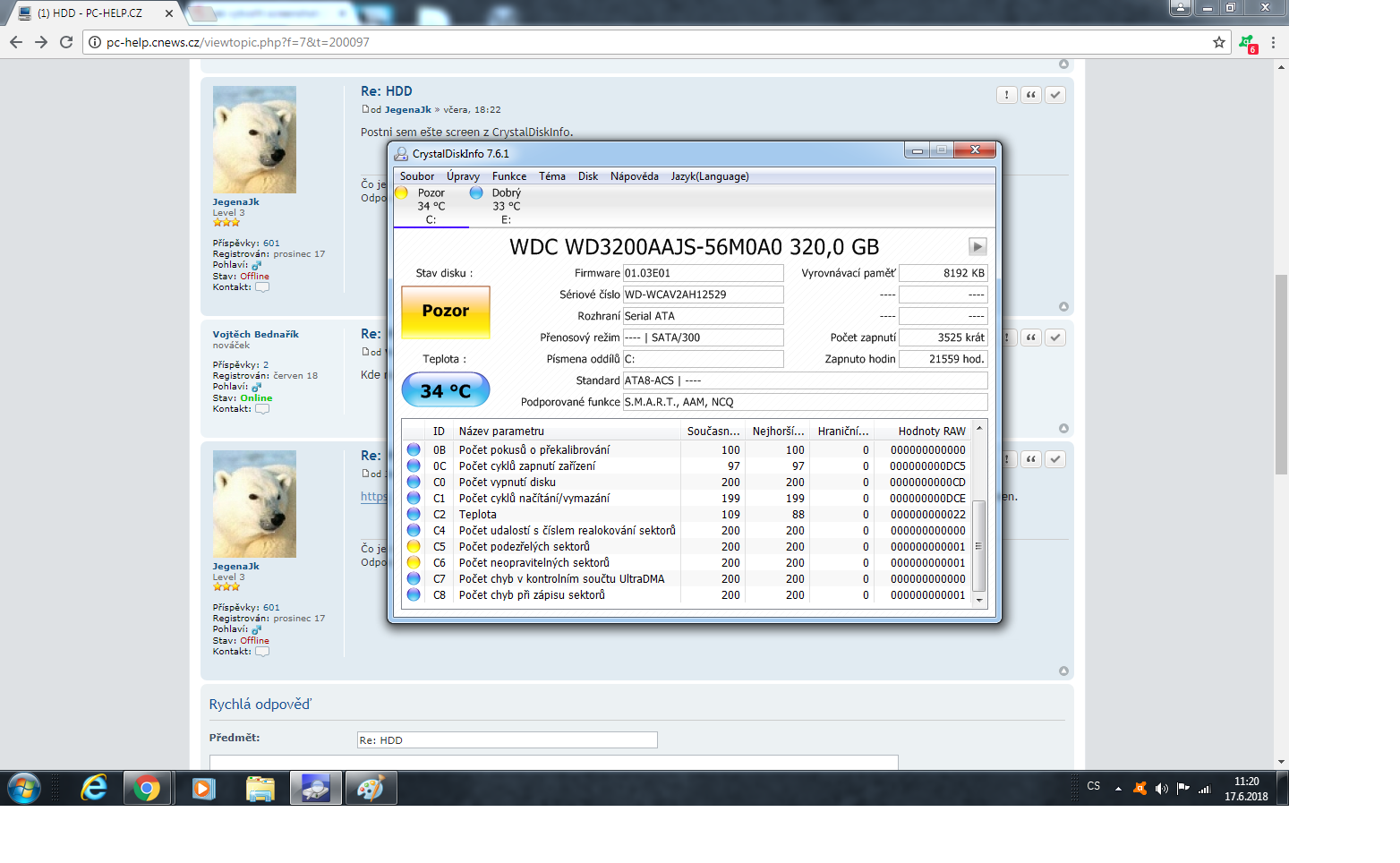1400x863 pixels.
Task: Click the browser page scrollbar down arrow
Action: [x=1282, y=762]
